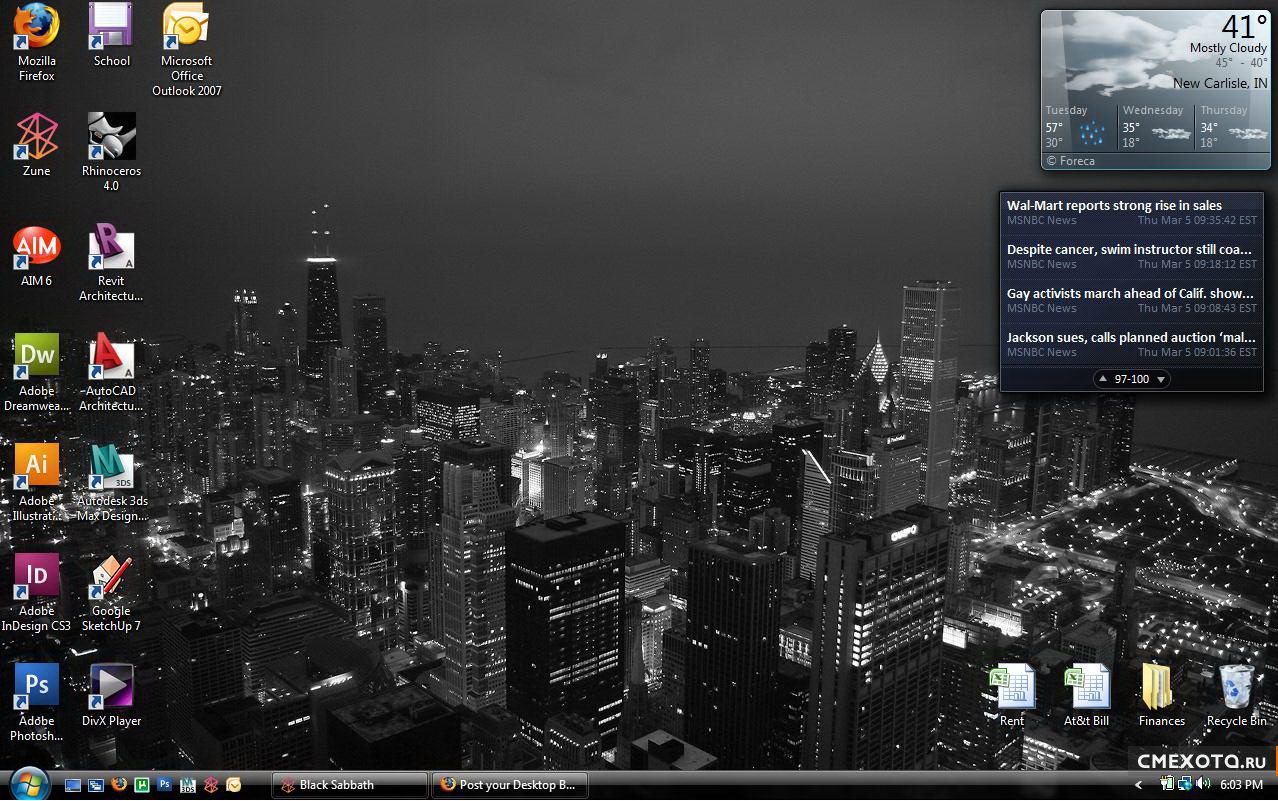Switch to Post your Desktop taskbar window
This screenshot has height=801, width=1278.
pyautogui.click(x=509, y=785)
